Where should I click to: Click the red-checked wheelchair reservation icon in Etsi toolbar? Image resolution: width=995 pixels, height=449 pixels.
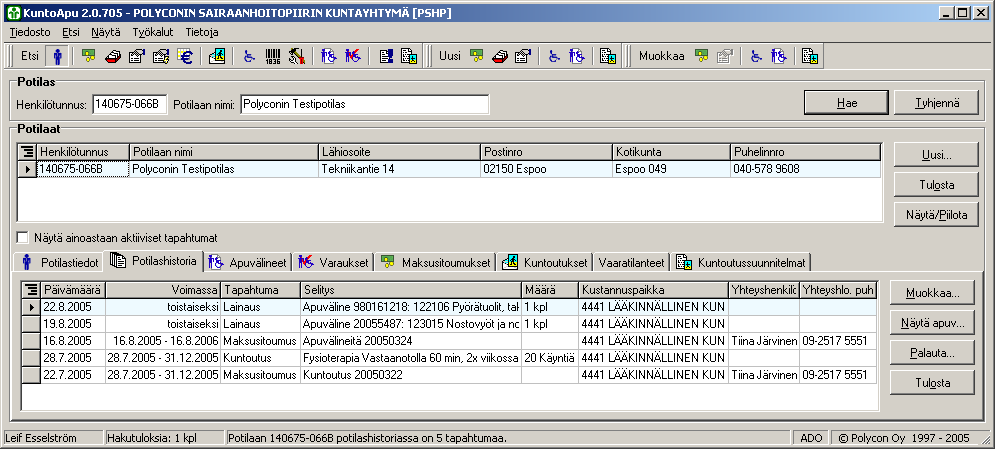click(x=353, y=56)
